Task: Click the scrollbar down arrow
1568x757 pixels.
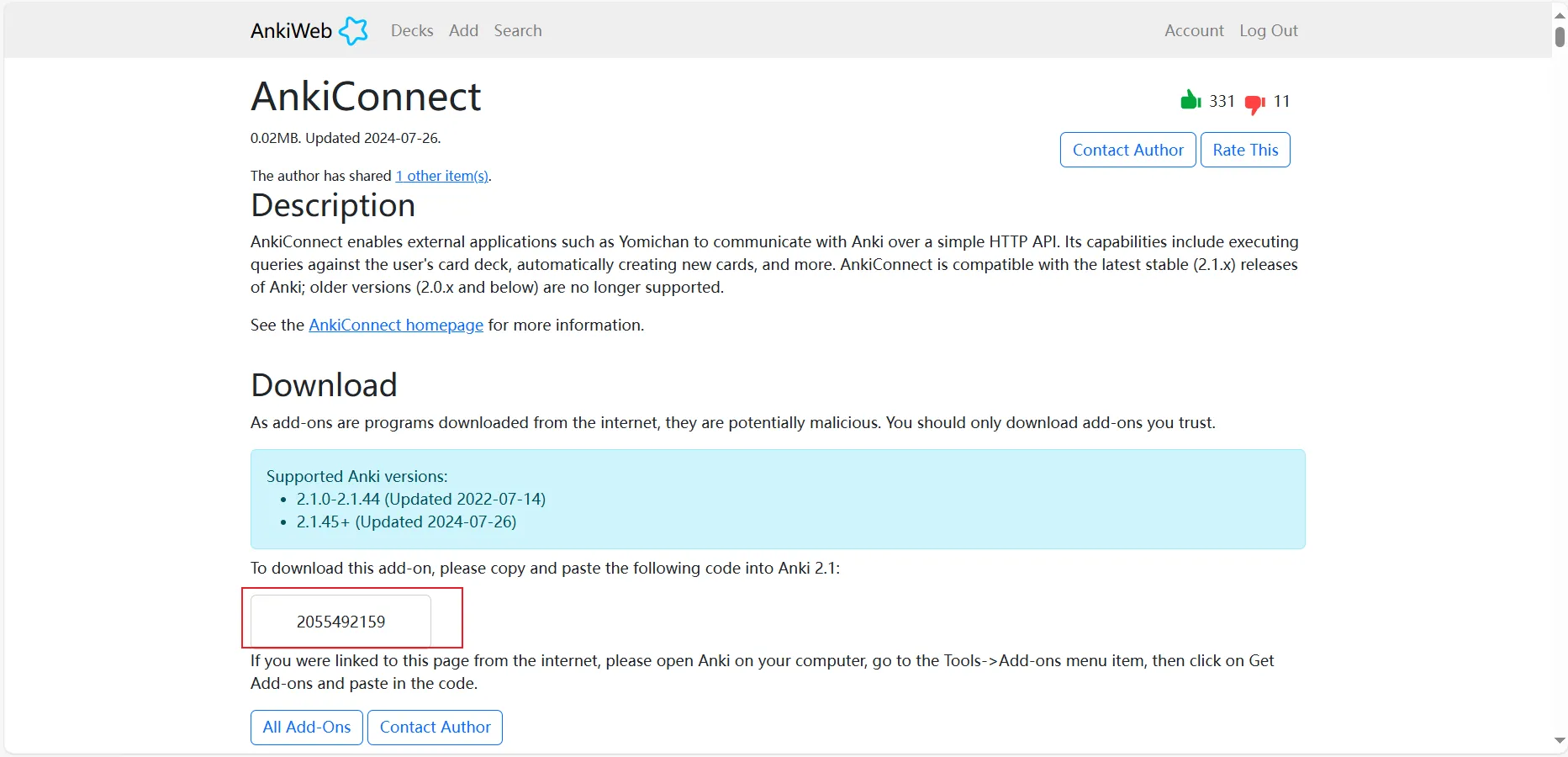Action: coord(1560,741)
